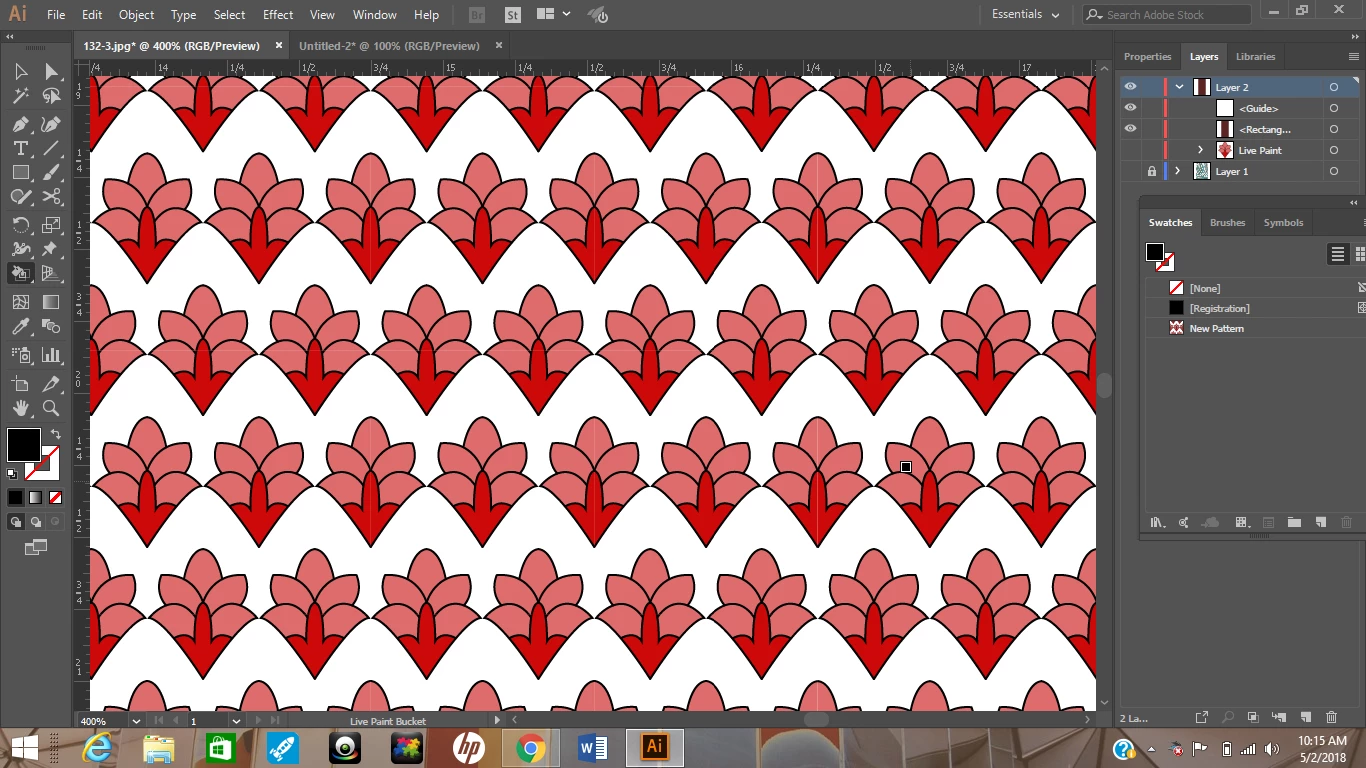This screenshot has width=1366, height=768.
Task: Select the Live Paint Bucket tool
Action: click(20, 273)
